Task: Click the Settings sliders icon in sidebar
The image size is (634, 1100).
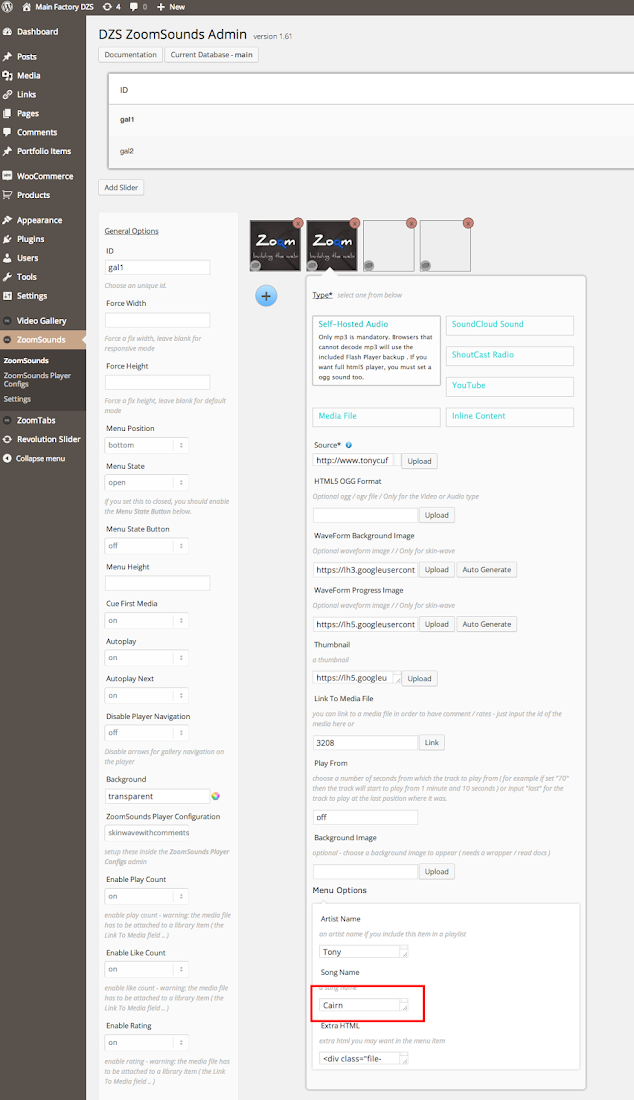Action: tap(8, 296)
